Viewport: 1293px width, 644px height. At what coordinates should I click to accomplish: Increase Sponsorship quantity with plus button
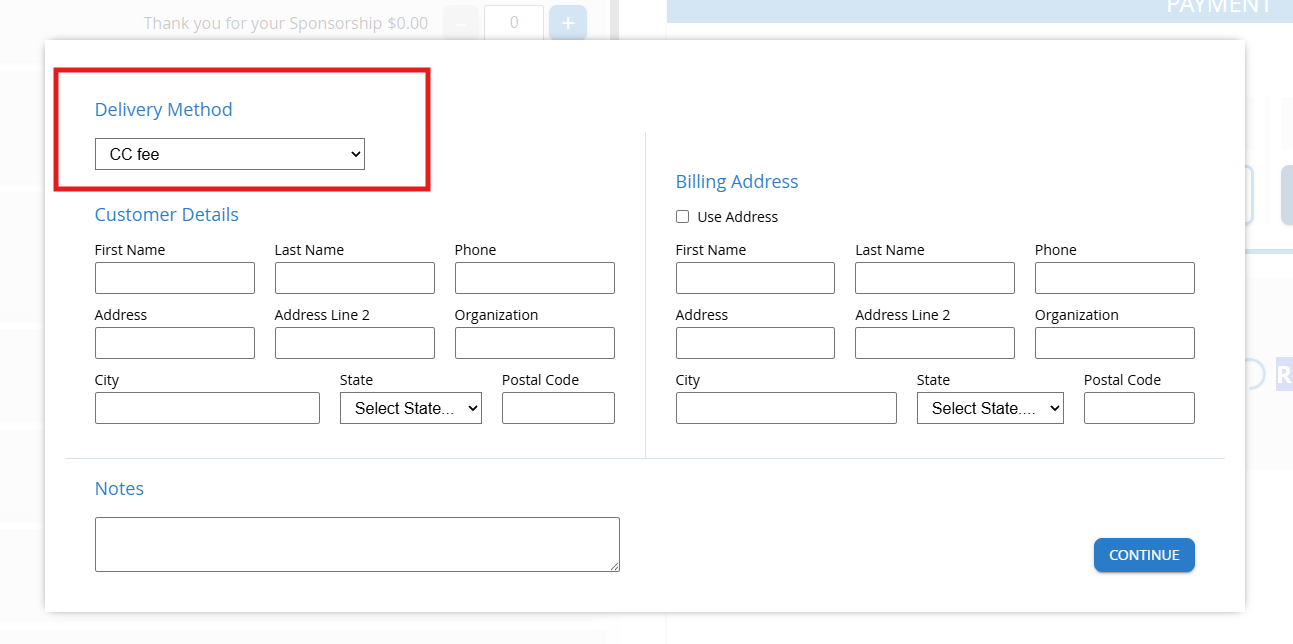pyautogui.click(x=568, y=22)
